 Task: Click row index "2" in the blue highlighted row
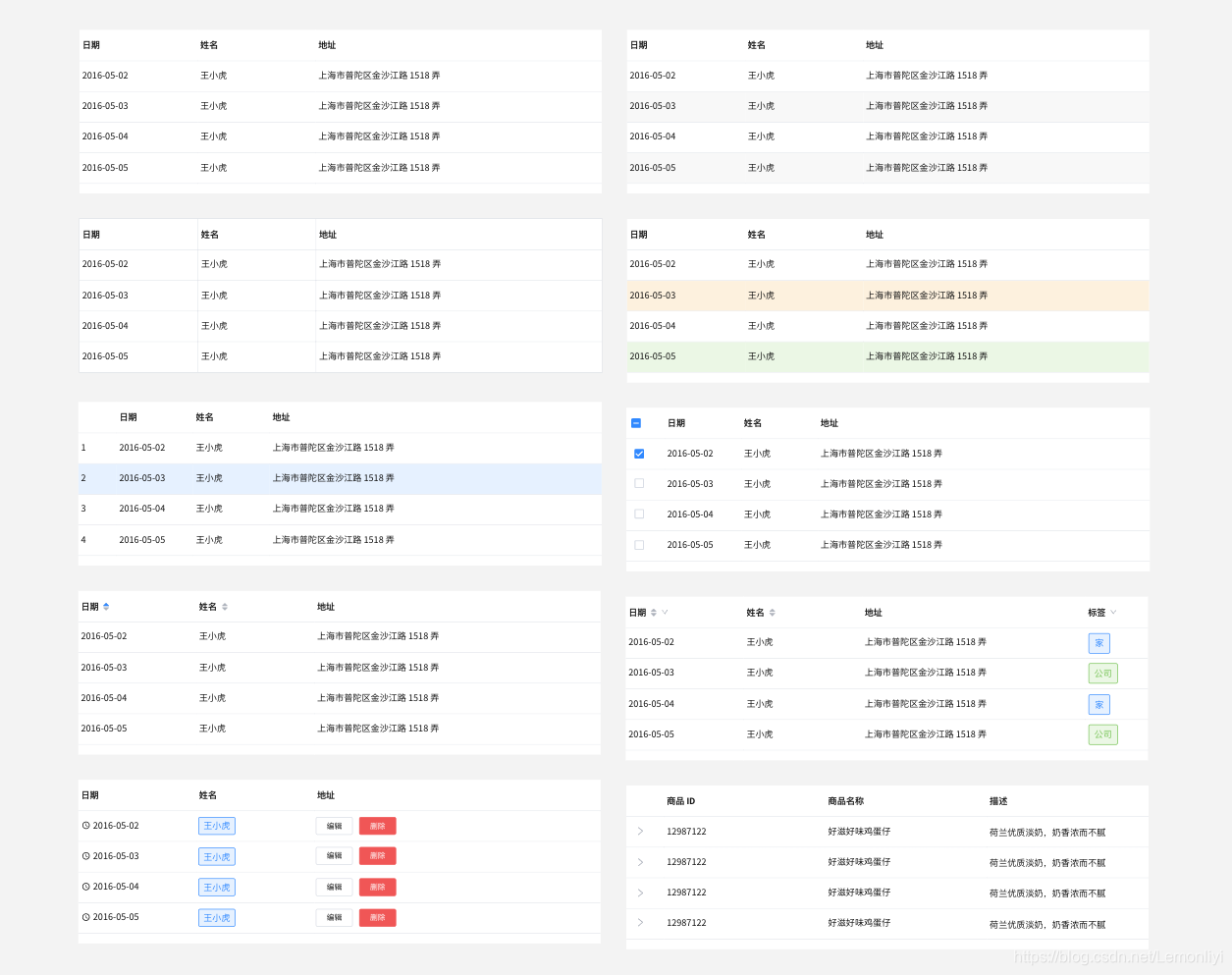[83, 478]
